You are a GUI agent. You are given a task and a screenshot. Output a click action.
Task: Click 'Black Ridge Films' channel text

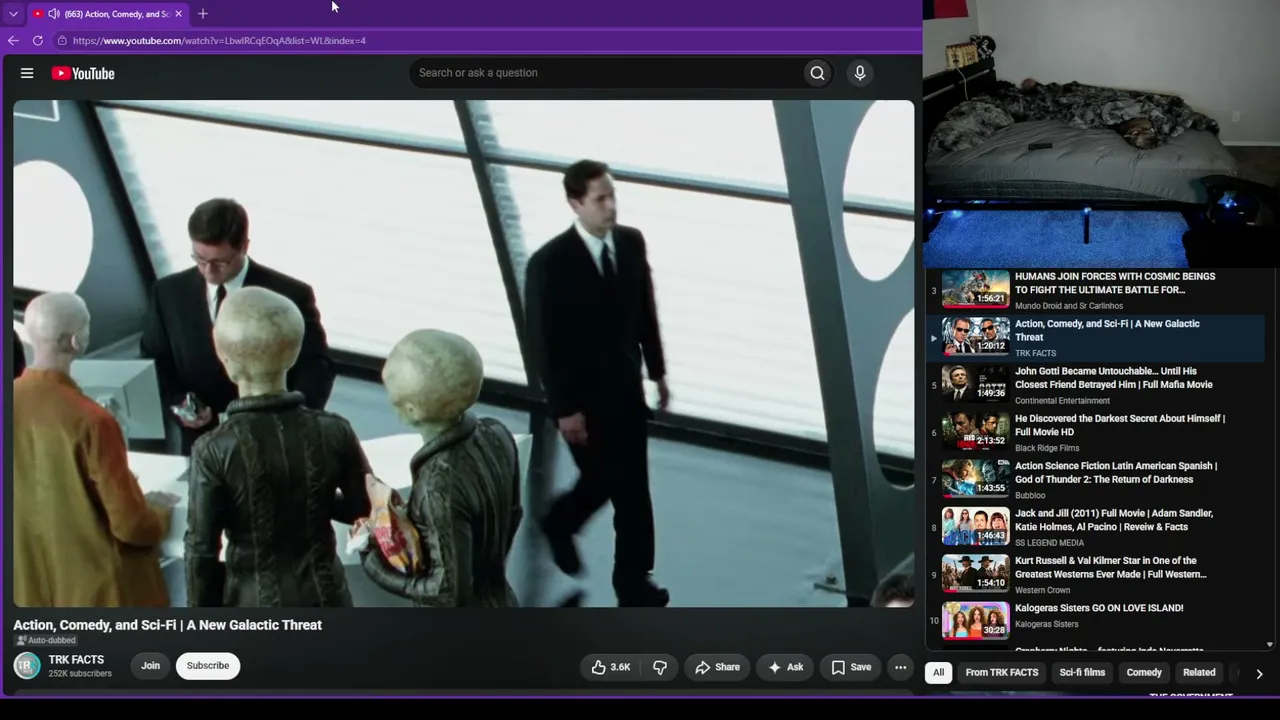(x=1047, y=448)
